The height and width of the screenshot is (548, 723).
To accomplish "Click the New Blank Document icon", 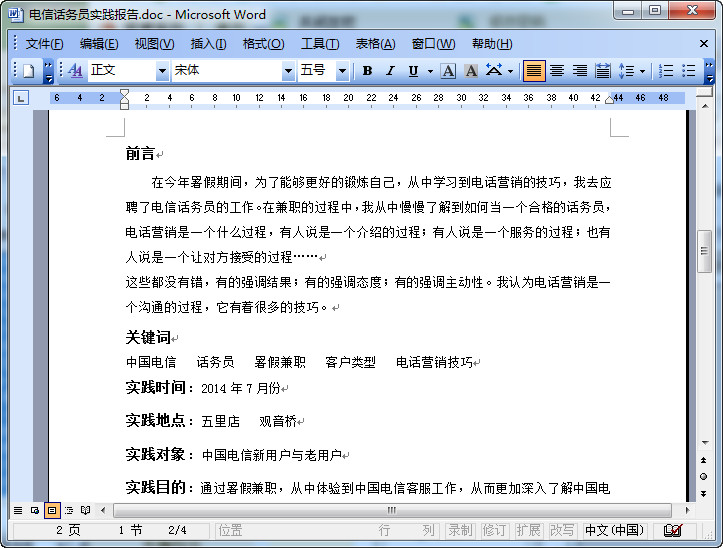I will pos(29,71).
